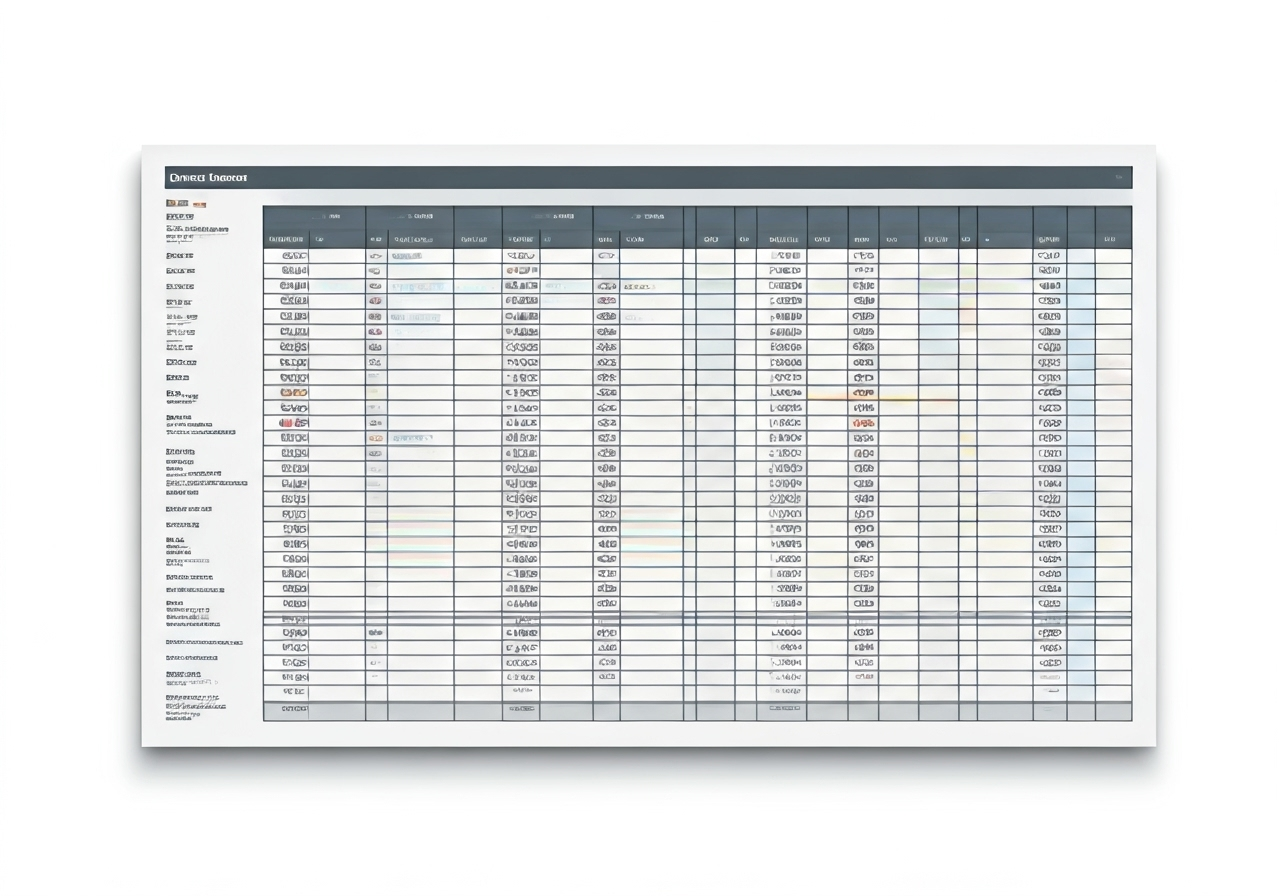Viewport: 1280px width, 896px height.
Task: Select the top cell in the rightmost value column
Action: pos(1049,256)
